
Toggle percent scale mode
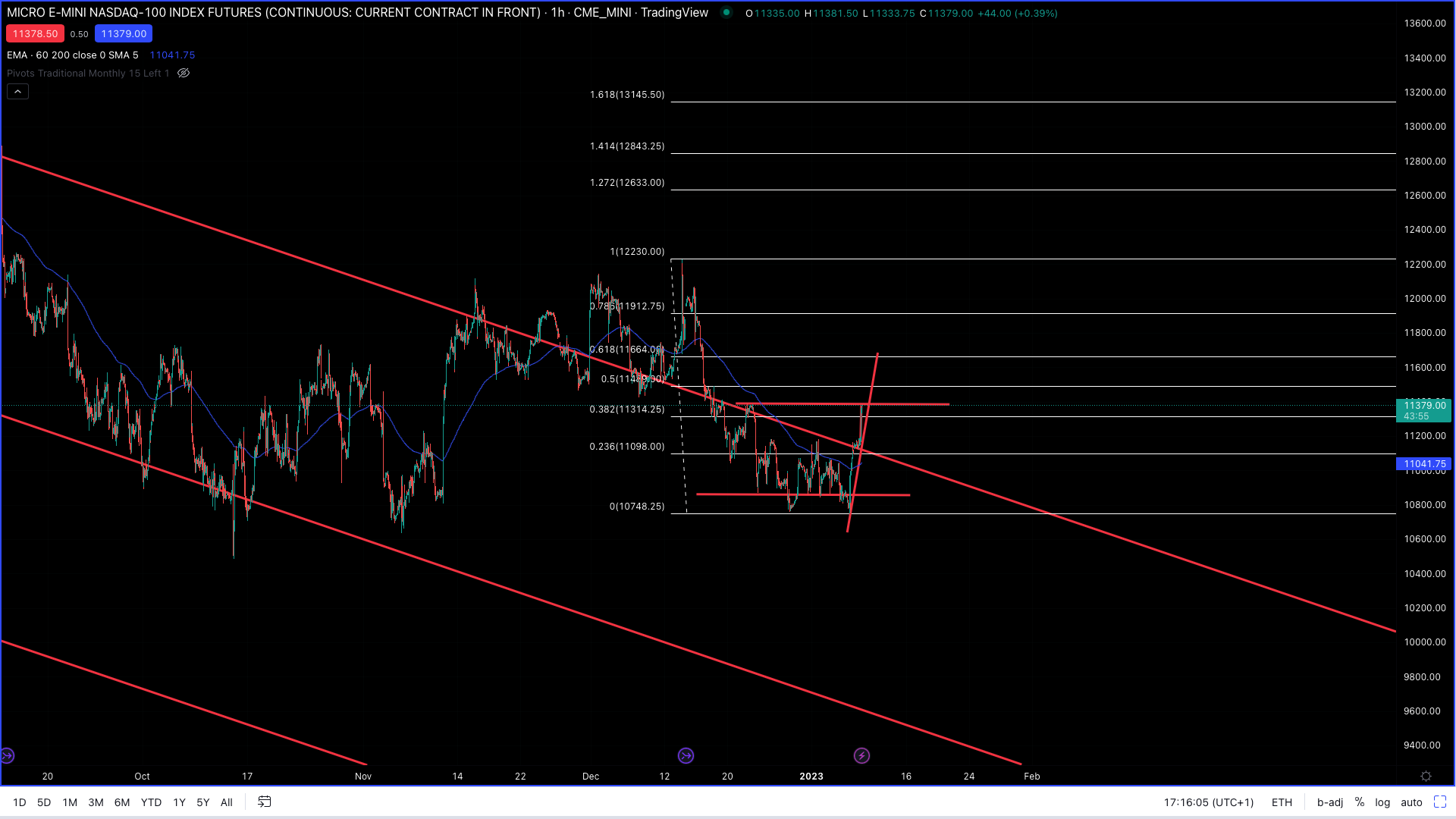click(1360, 802)
